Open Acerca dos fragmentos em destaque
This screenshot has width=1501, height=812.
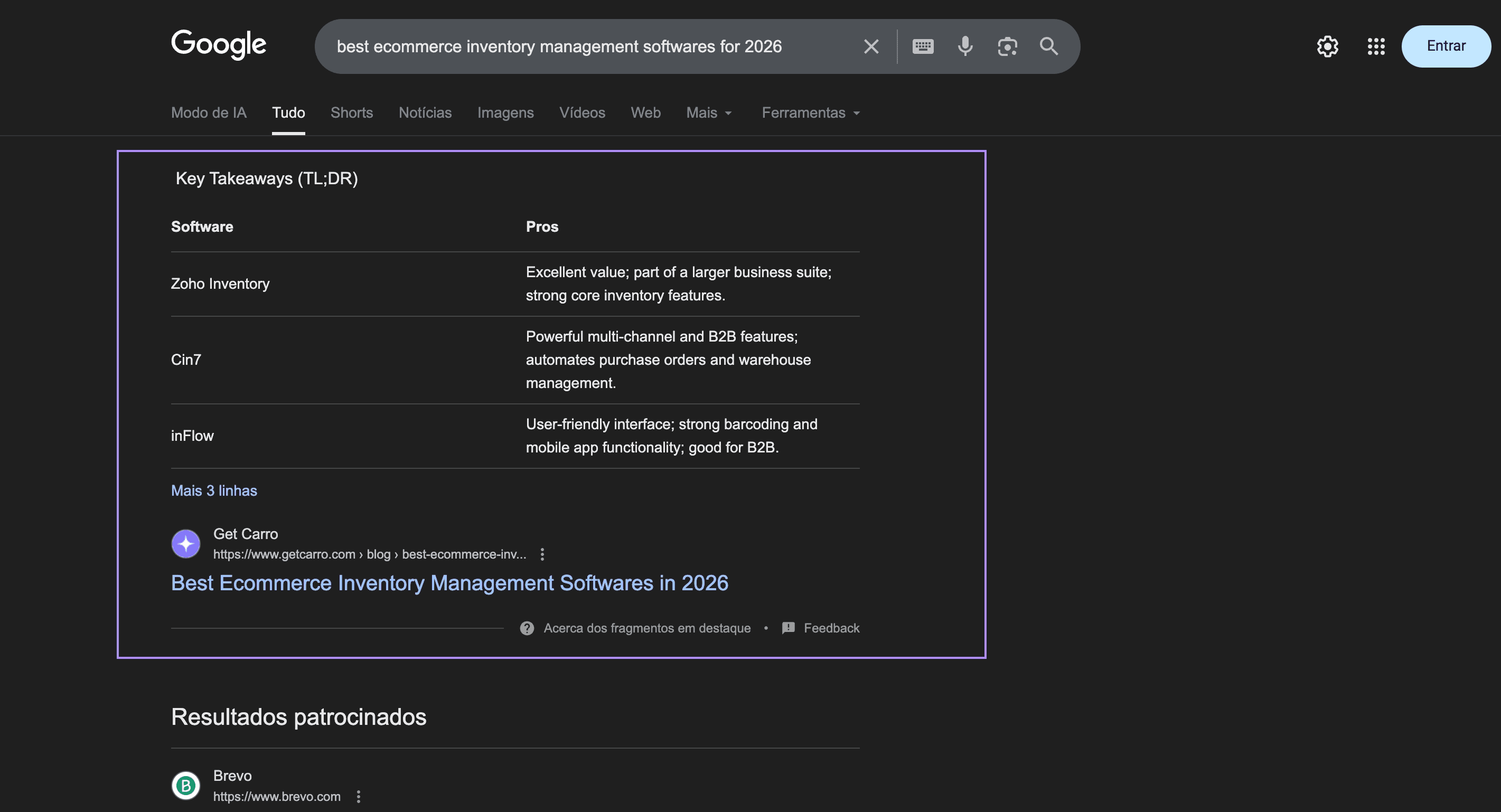[x=647, y=628]
